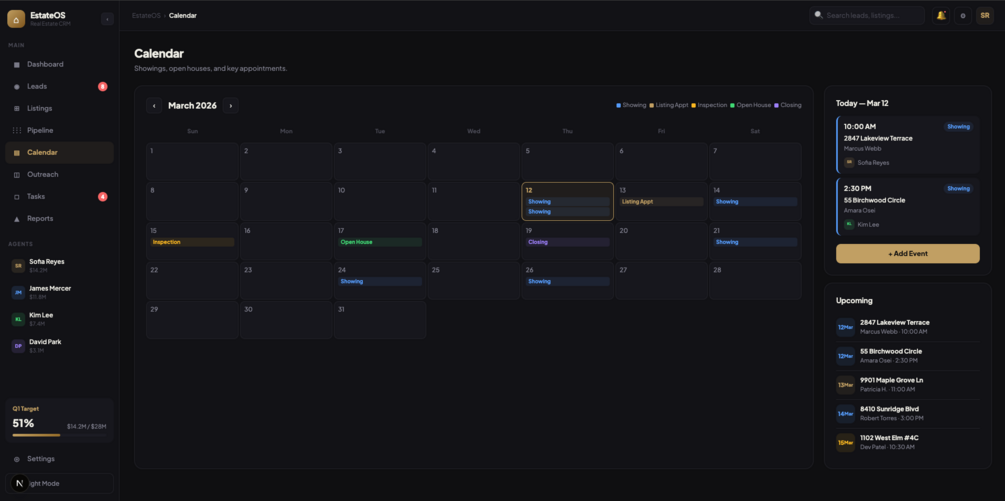The width and height of the screenshot is (1005, 501).
Task: Go to the next month
Action: (x=231, y=106)
